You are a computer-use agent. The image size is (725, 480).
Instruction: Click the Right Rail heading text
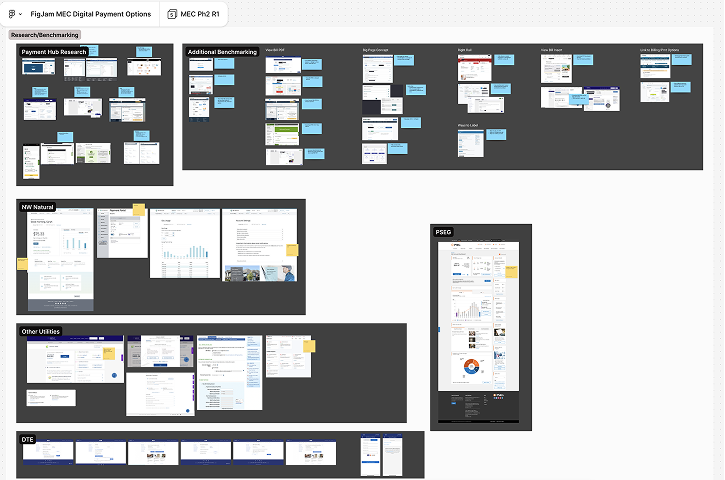point(464,49)
